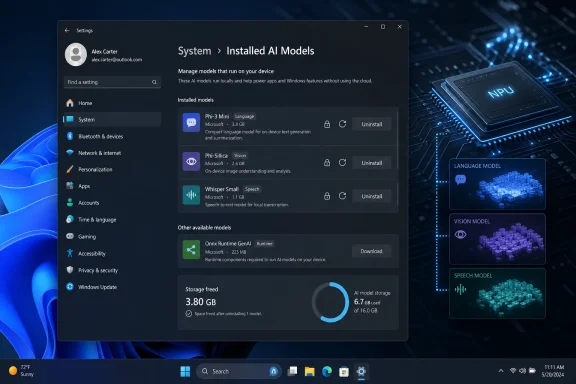Viewport: 576px width, 384px height.
Task: Refresh the Phi-Silica model
Action: 342,162
